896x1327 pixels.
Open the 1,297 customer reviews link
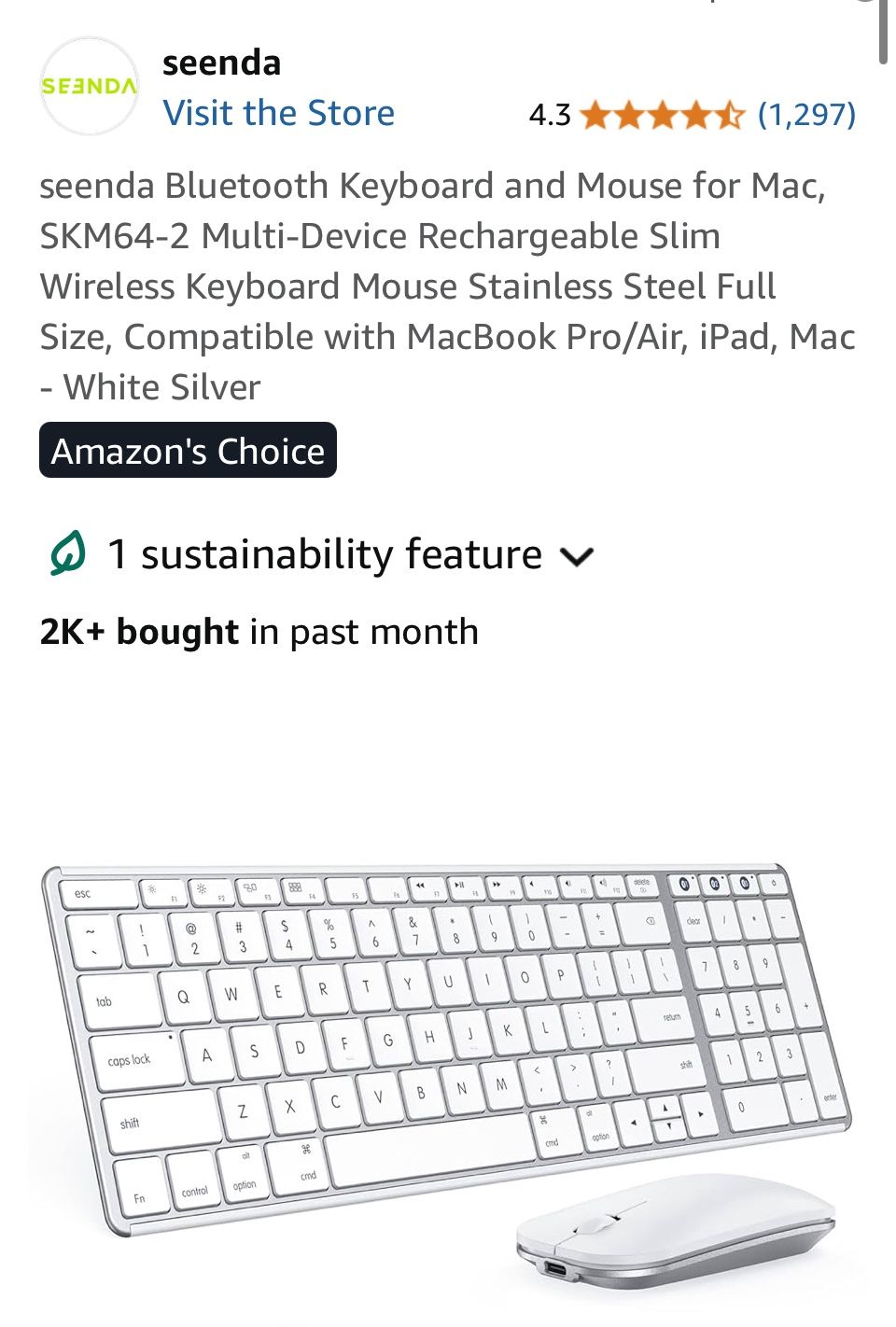806,114
